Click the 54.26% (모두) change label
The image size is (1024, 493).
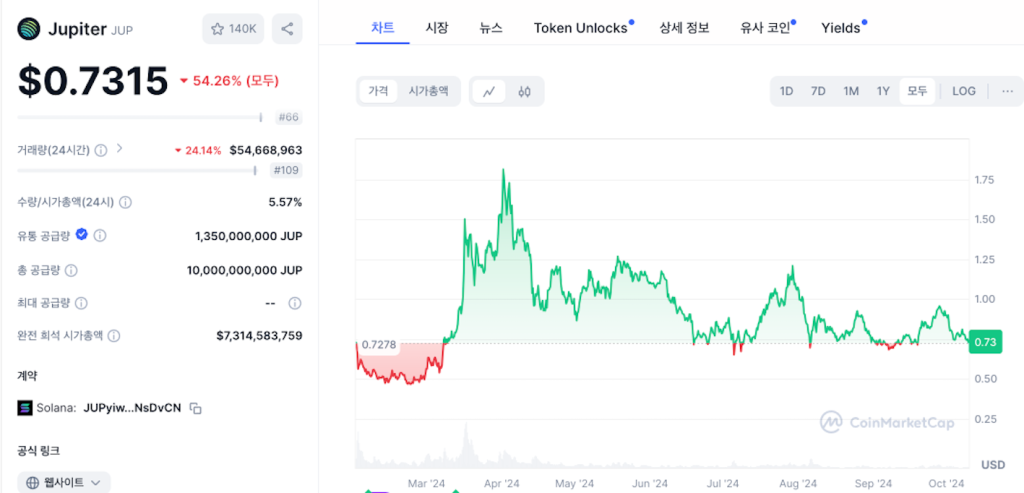click(229, 81)
